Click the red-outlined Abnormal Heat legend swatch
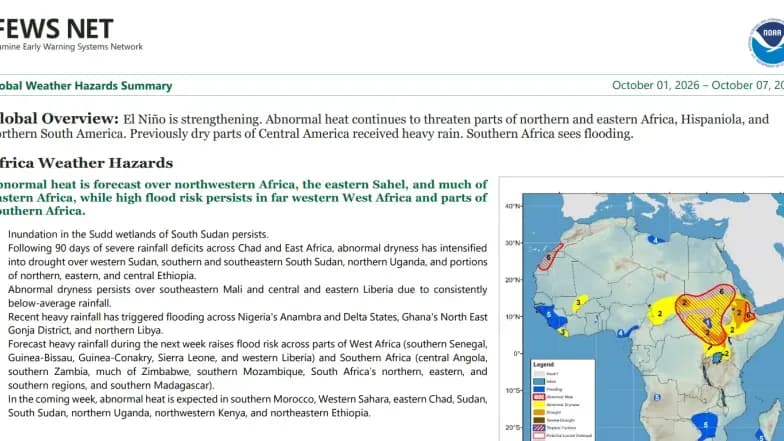 539,397
